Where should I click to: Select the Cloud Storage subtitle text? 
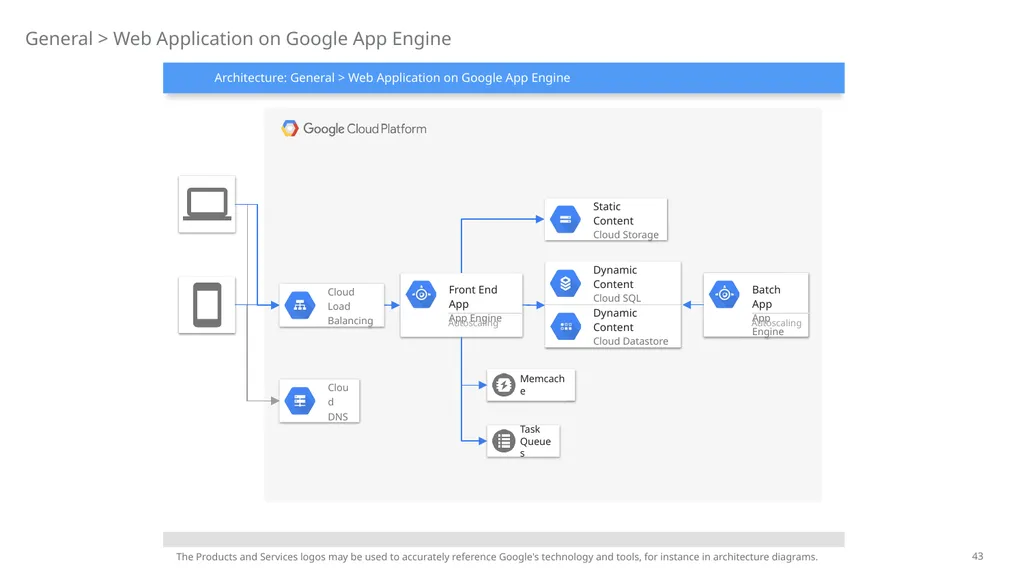pyautogui.click(x=626, y=235)
